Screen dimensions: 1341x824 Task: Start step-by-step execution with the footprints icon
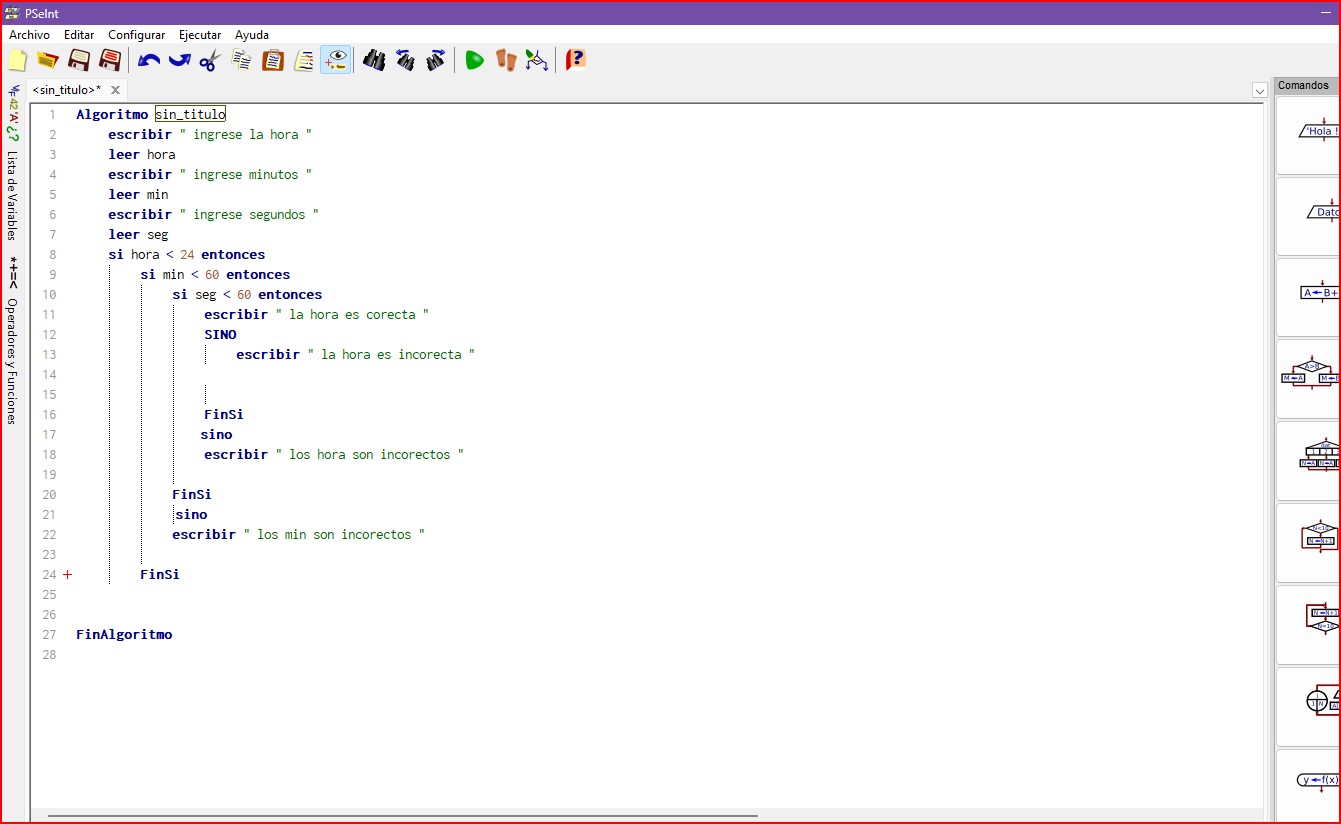(506, 60)
